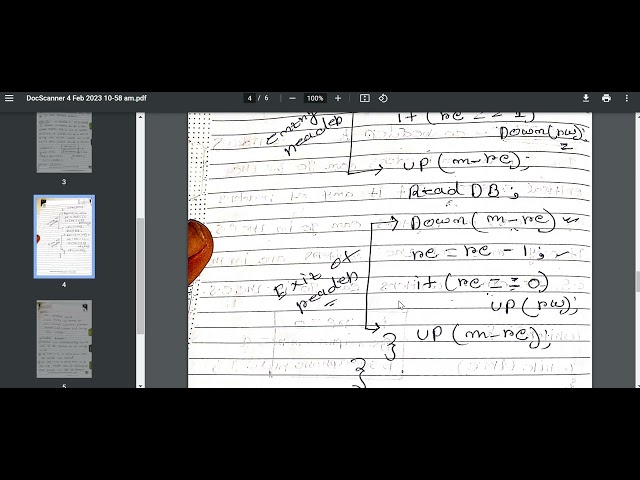Download the PDF file
The image size is (640, 480).
tap(586, 98)
